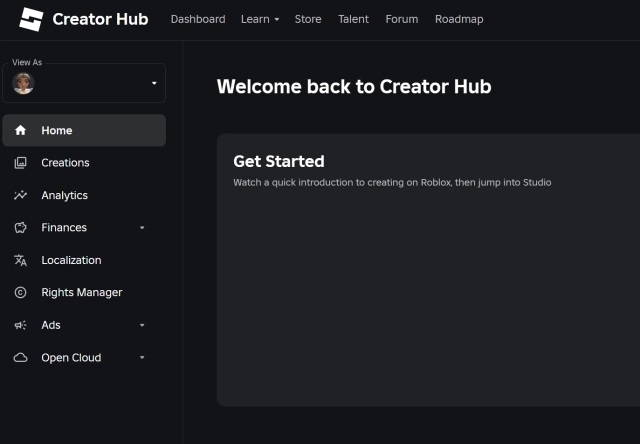640x444 pixels.
Task: Expand the Ads submenu arrow
Action: click(x=142, y=325)
